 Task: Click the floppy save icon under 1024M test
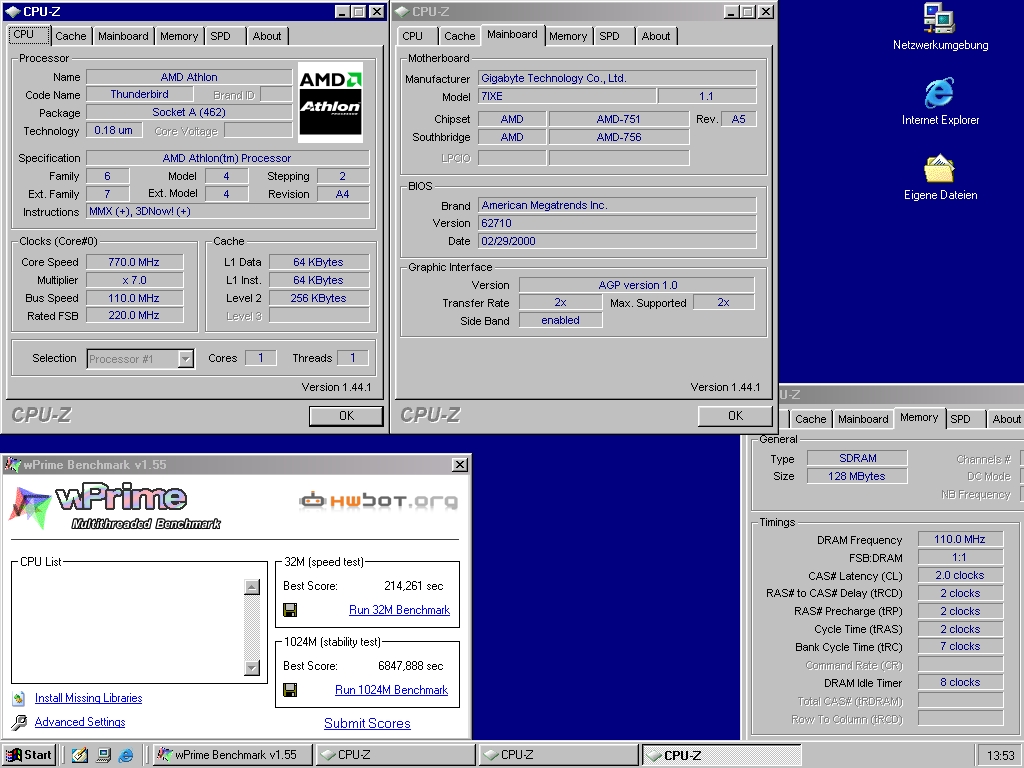pyautogui.click(x=290, y=690)
